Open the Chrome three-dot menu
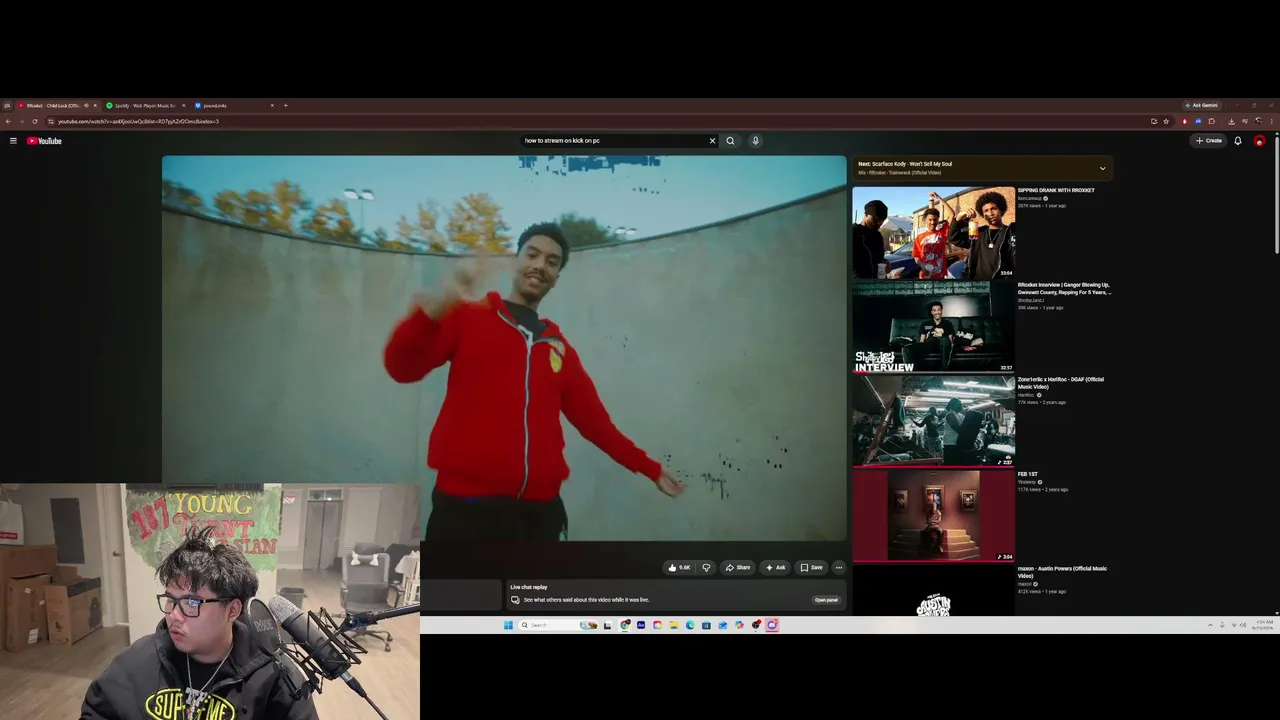The image size is (1280, 720). 1272,122
